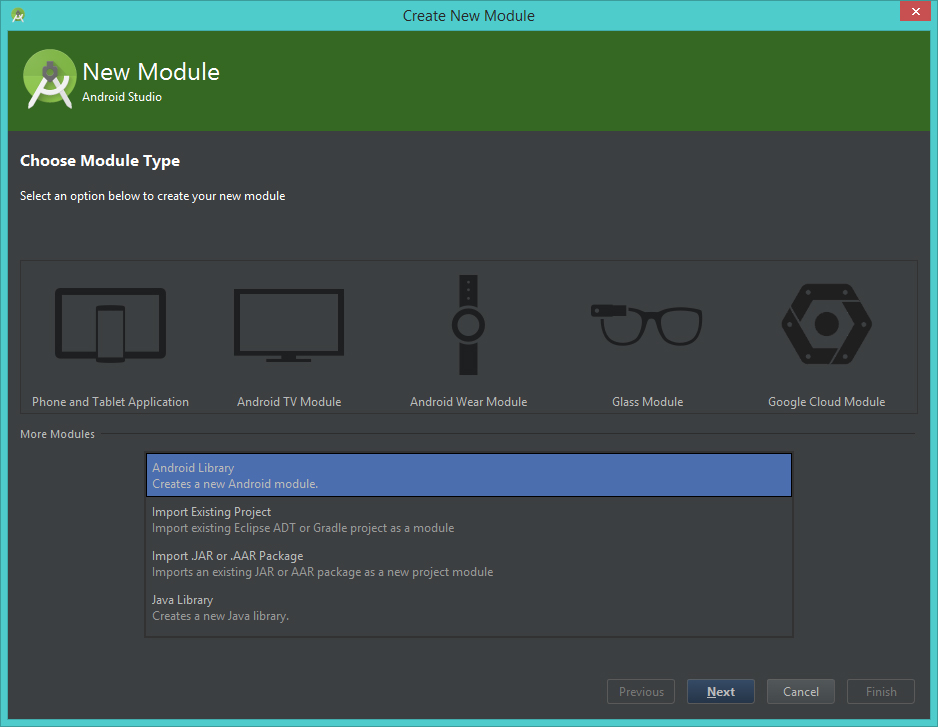The height and width of the screenshot is (727, 938).
Task: Click the Previous navigation button
Action: [640, 691]
